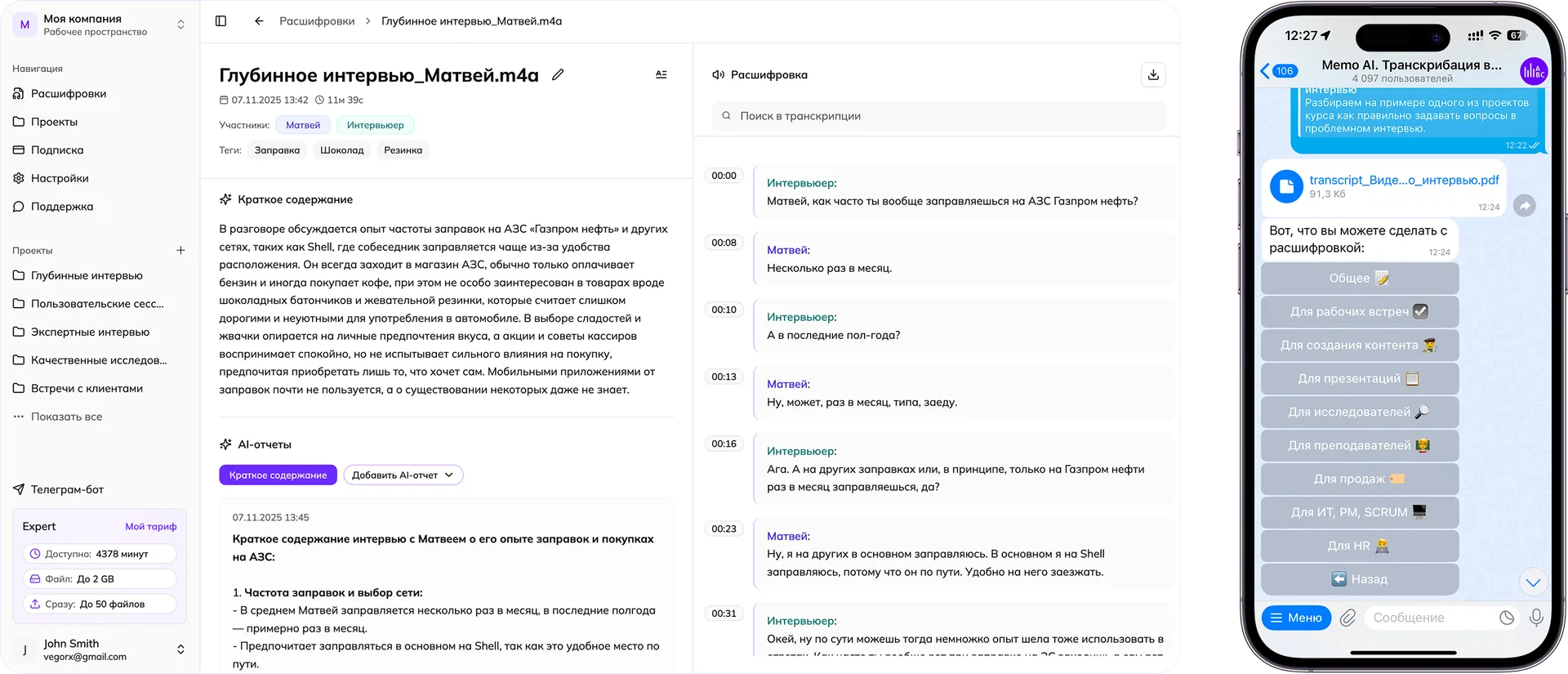1568x674 pixels.
Task: Click Мой тариф link
Action: coord(151,526)
